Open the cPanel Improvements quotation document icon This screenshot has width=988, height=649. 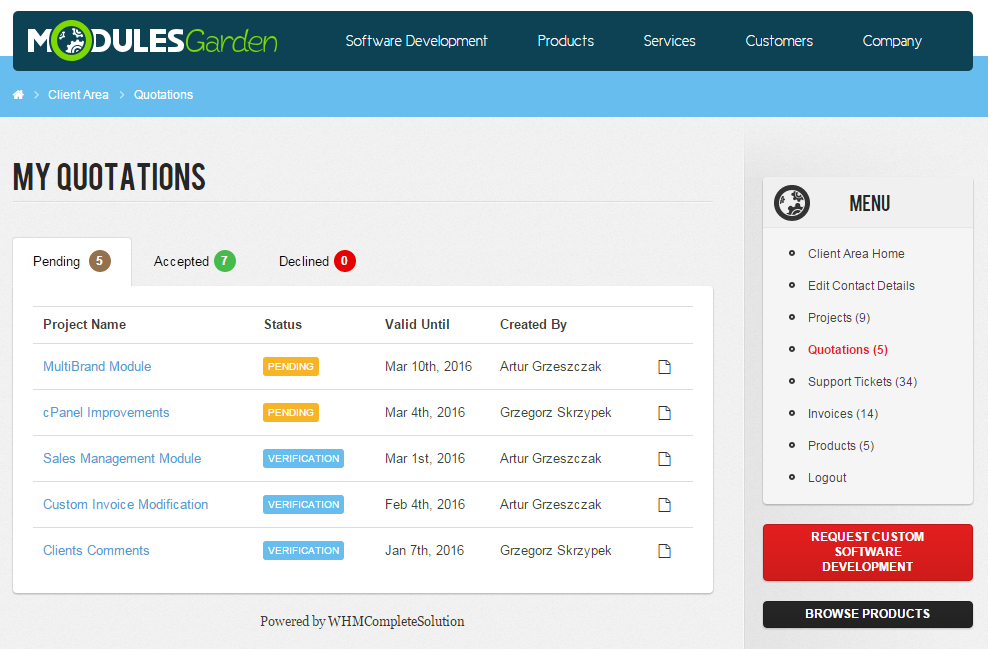pos(664,413)
